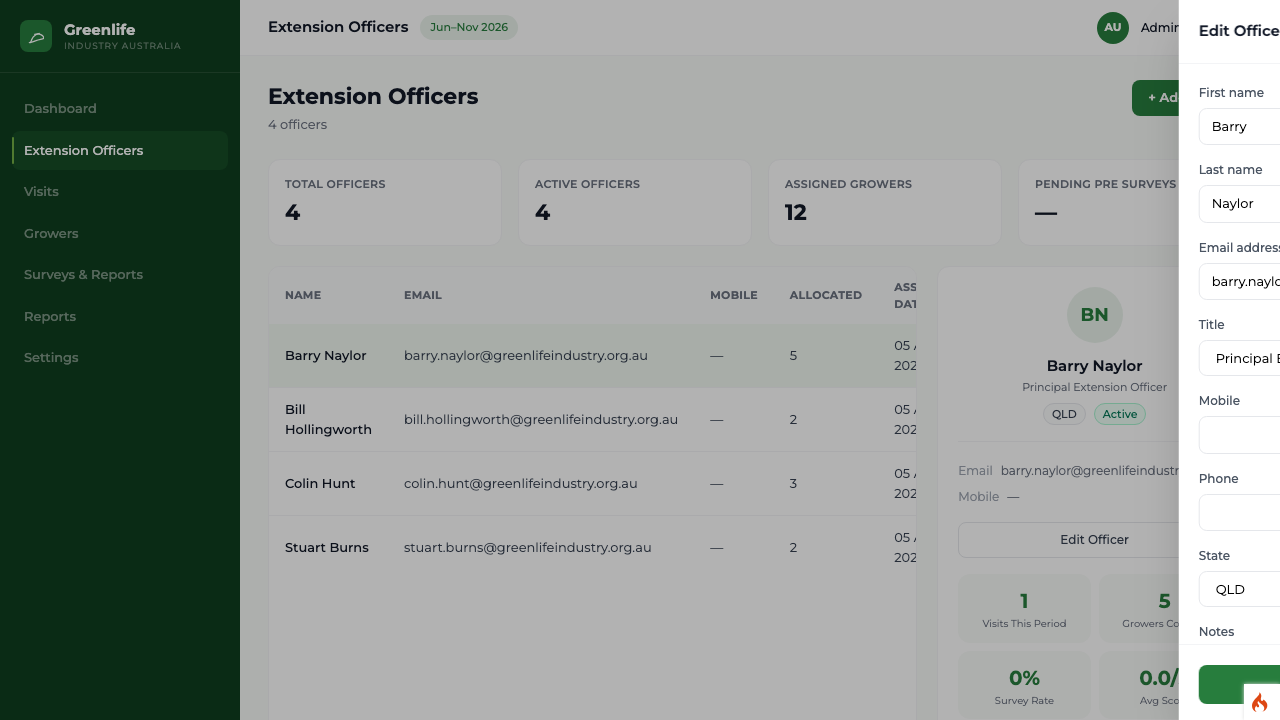Click the Total Officers stat card
The width and height of the screenshot is (1280, 720).
point(385,202)
